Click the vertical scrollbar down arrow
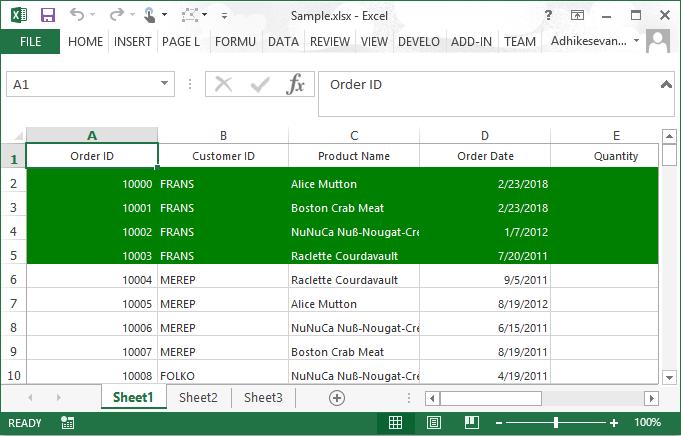Viewport: 681px width, 436px height. click(669, 377)
